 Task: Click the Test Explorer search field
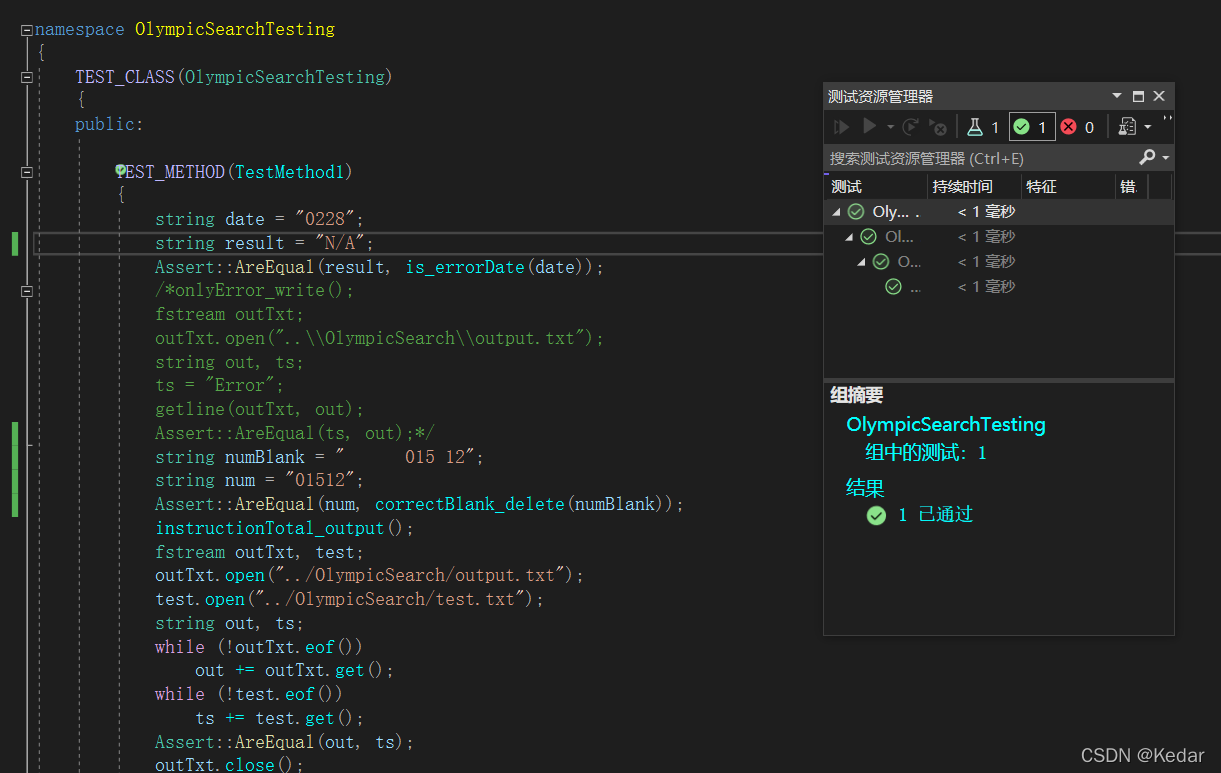click(x=980, y=158)
